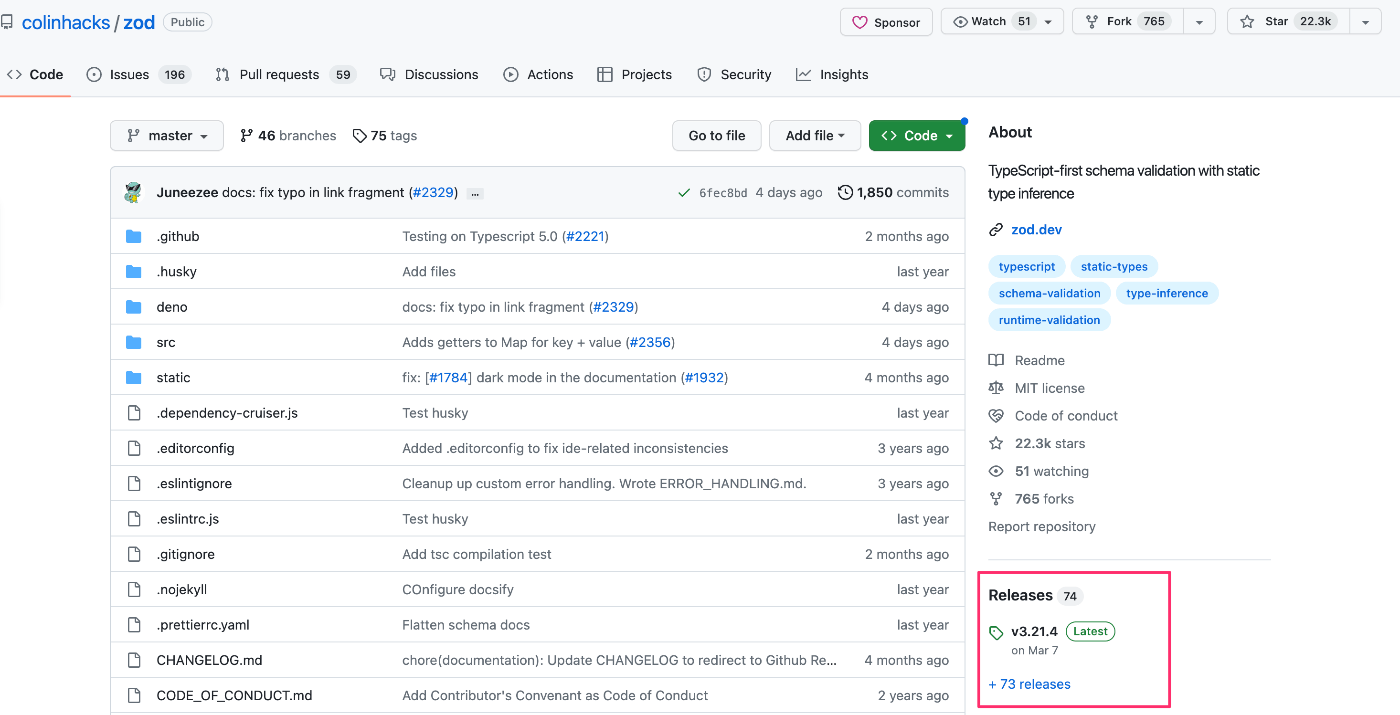Screen dimensions: 1400x715
Task: Click the zod.dev link chain icon
Action: 996,230
